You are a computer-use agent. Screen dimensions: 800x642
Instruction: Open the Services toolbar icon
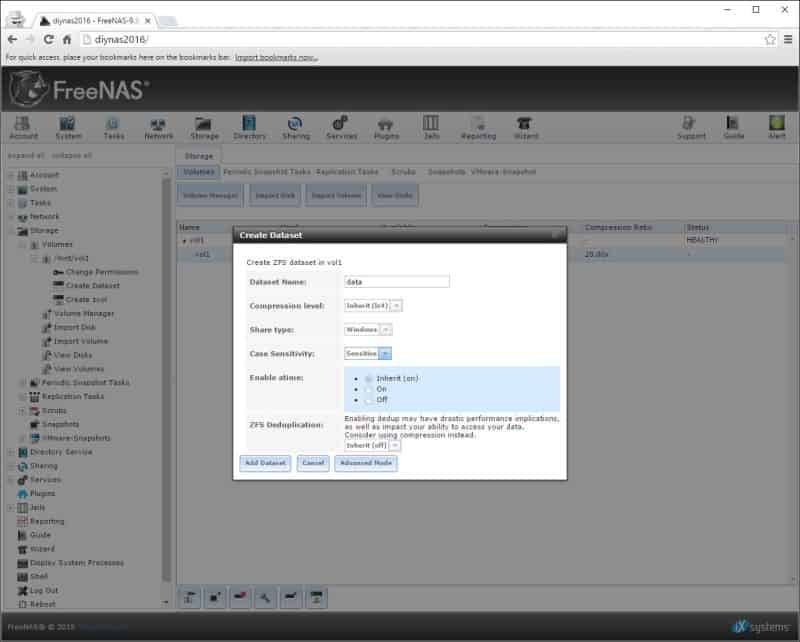[x=341, y=127]
